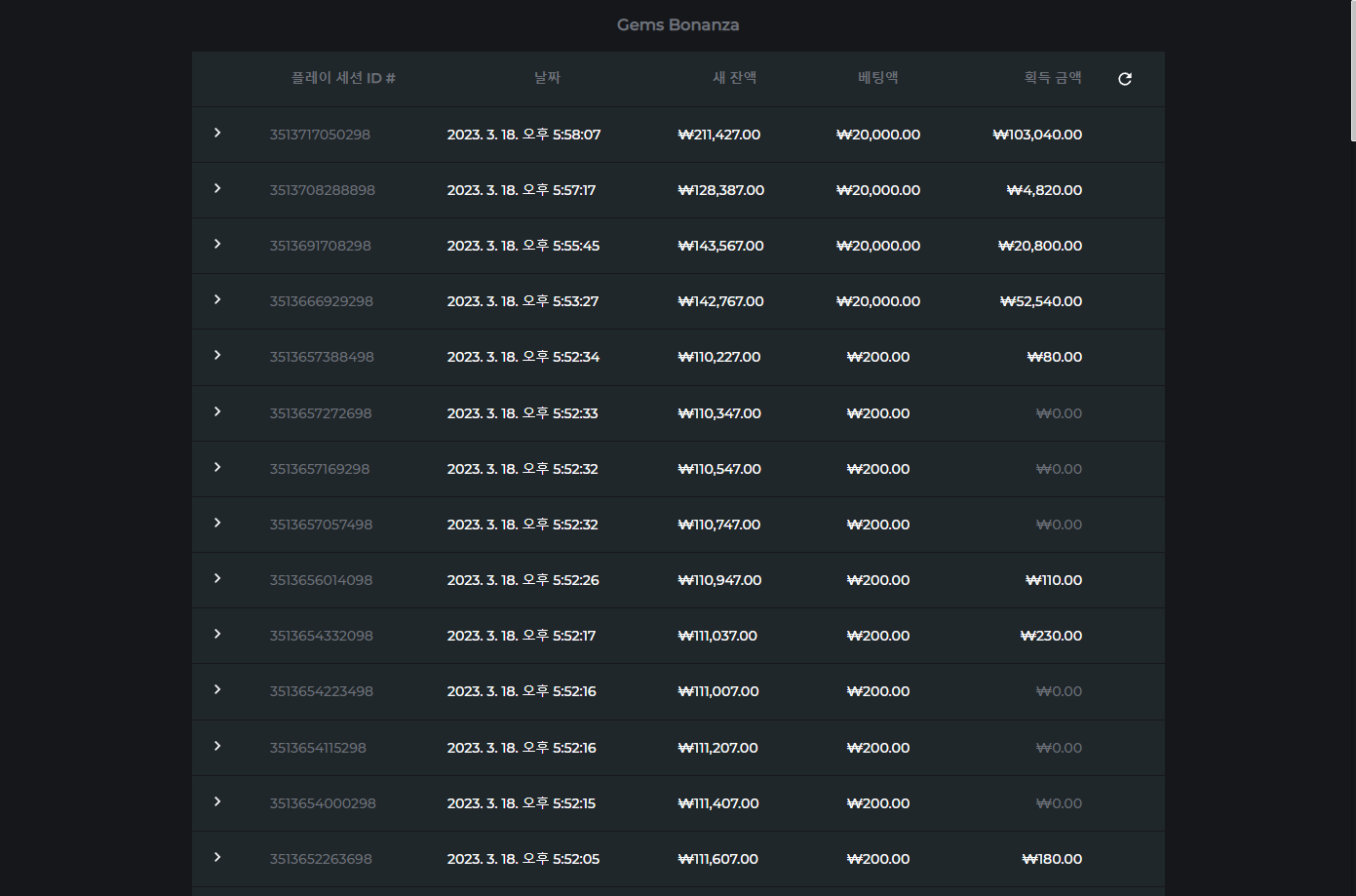Click the "날짜" column header
The image size is (1356, 896).
[x=547, y=78]
